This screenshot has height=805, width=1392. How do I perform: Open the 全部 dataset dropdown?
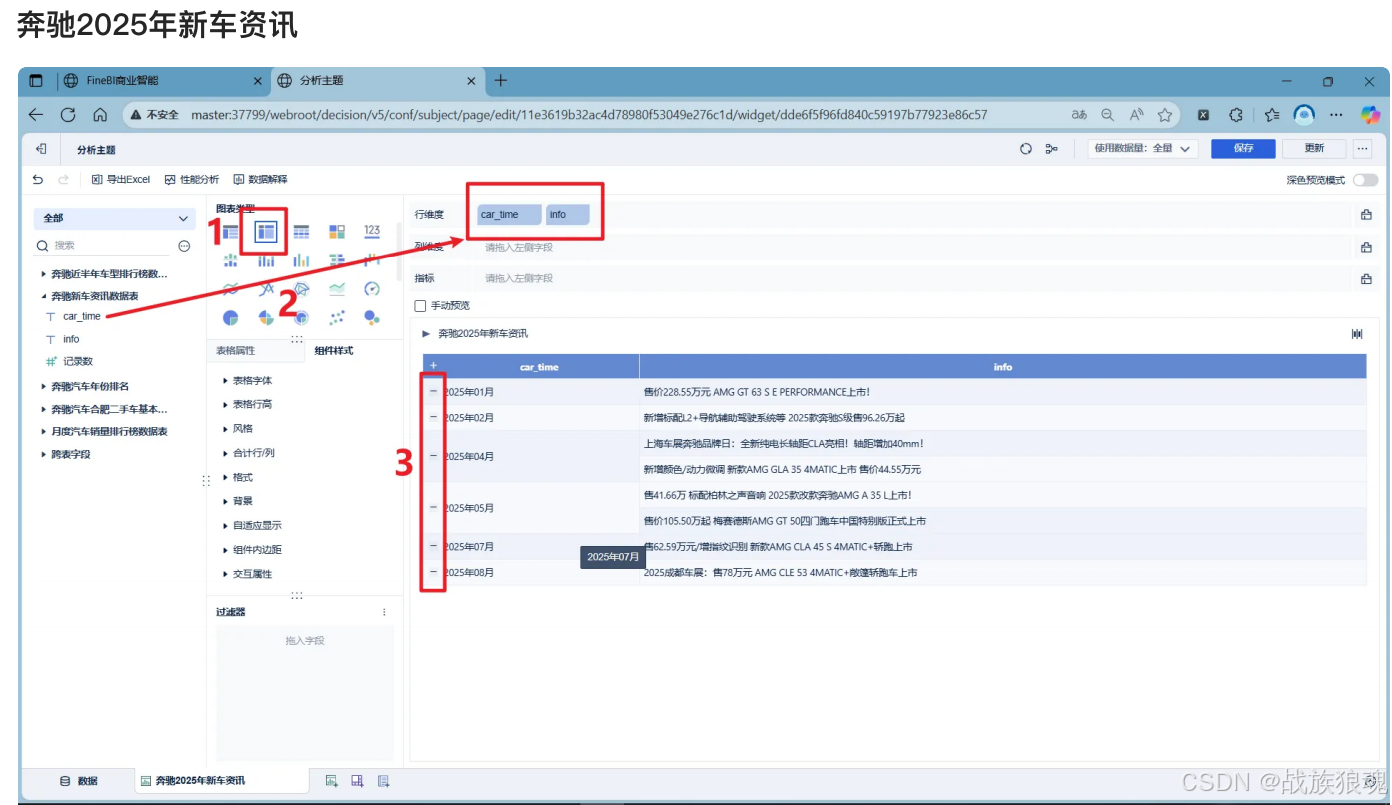pyautogui.click(x=115, y=218)
